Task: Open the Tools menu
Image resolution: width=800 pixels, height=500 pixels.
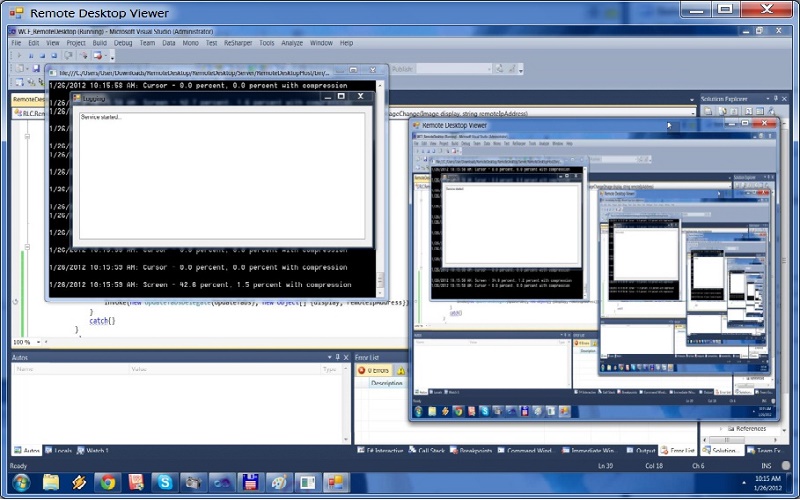Action: [x=266, y=43]
